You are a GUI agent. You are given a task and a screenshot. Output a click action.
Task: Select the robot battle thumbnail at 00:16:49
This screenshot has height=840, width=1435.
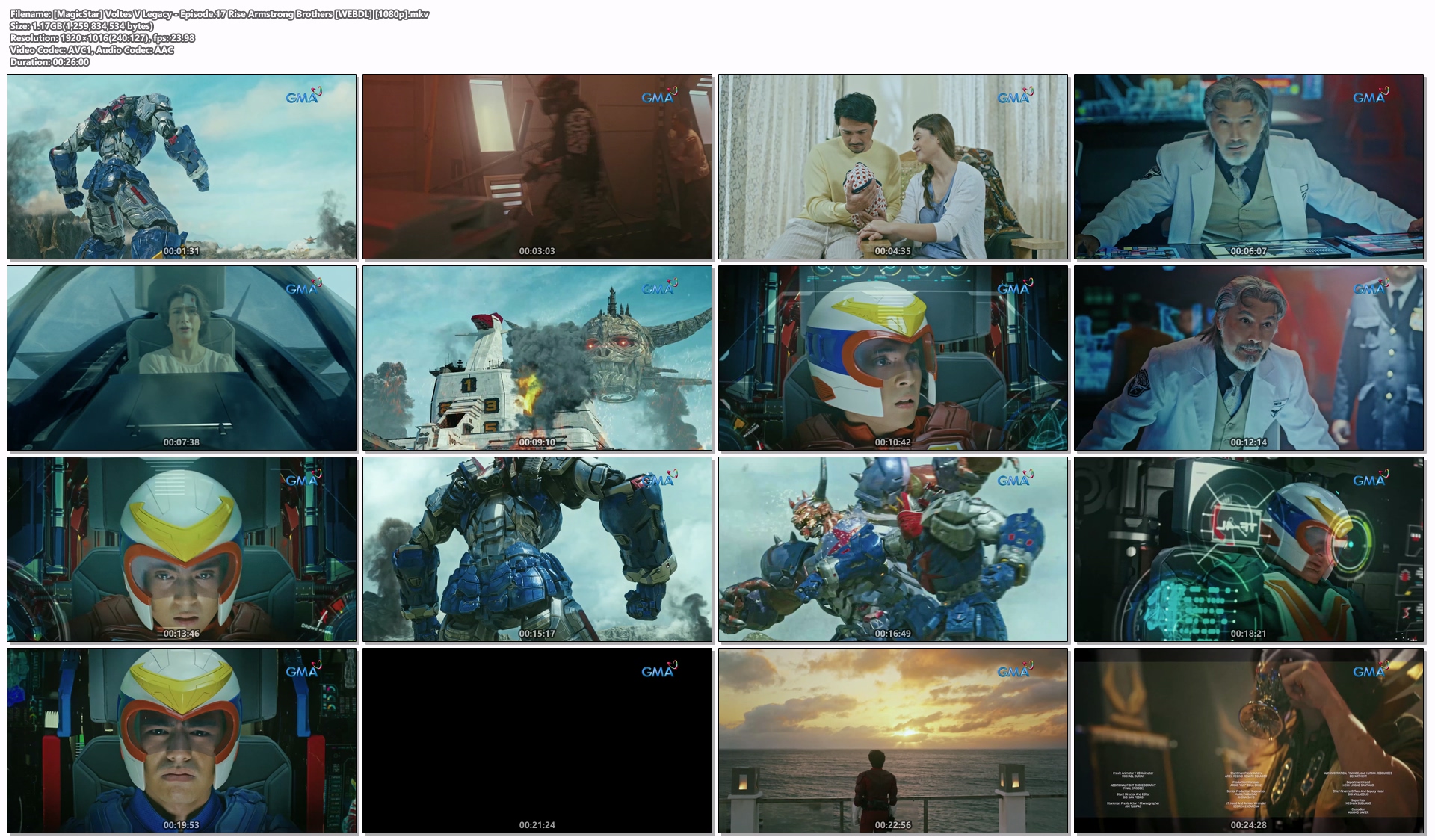[x=893, y=549]
